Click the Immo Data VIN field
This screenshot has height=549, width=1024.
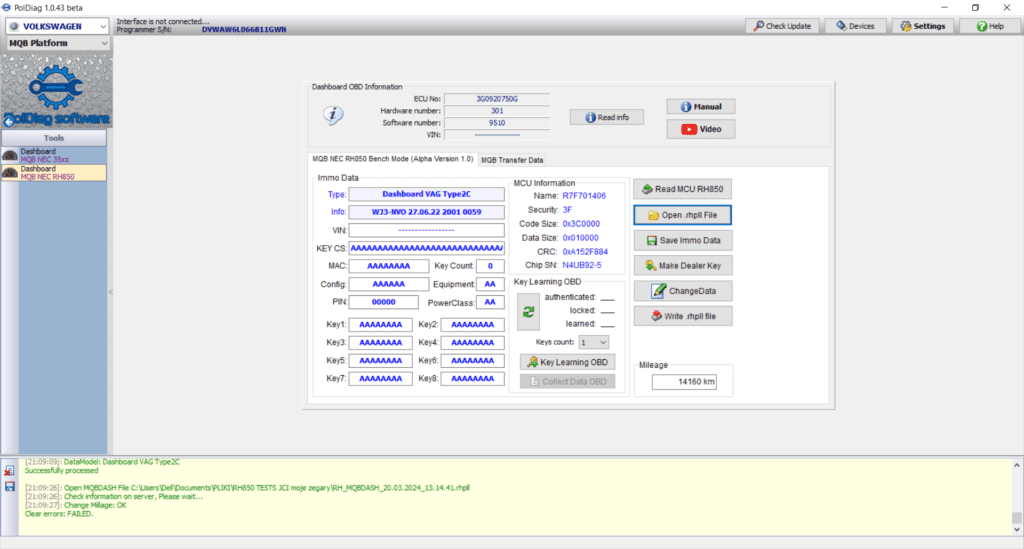coord(426,230)
